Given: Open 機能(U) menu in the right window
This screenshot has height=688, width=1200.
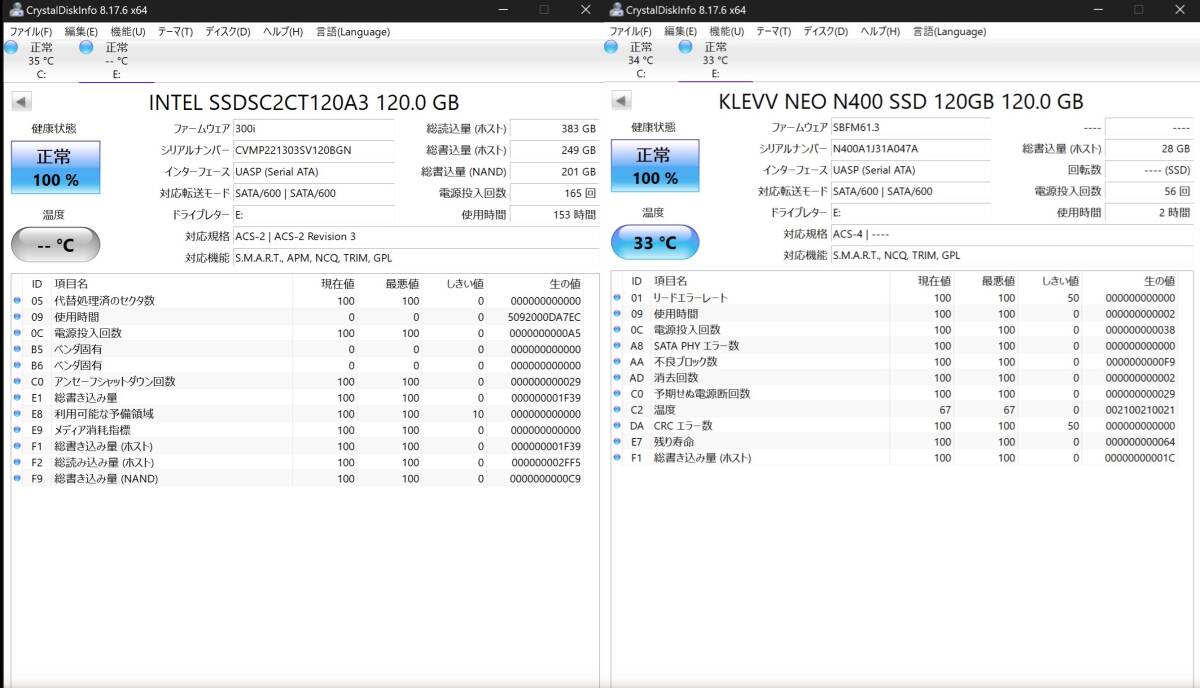Looking at the screenshot, I should pos(727,31).
